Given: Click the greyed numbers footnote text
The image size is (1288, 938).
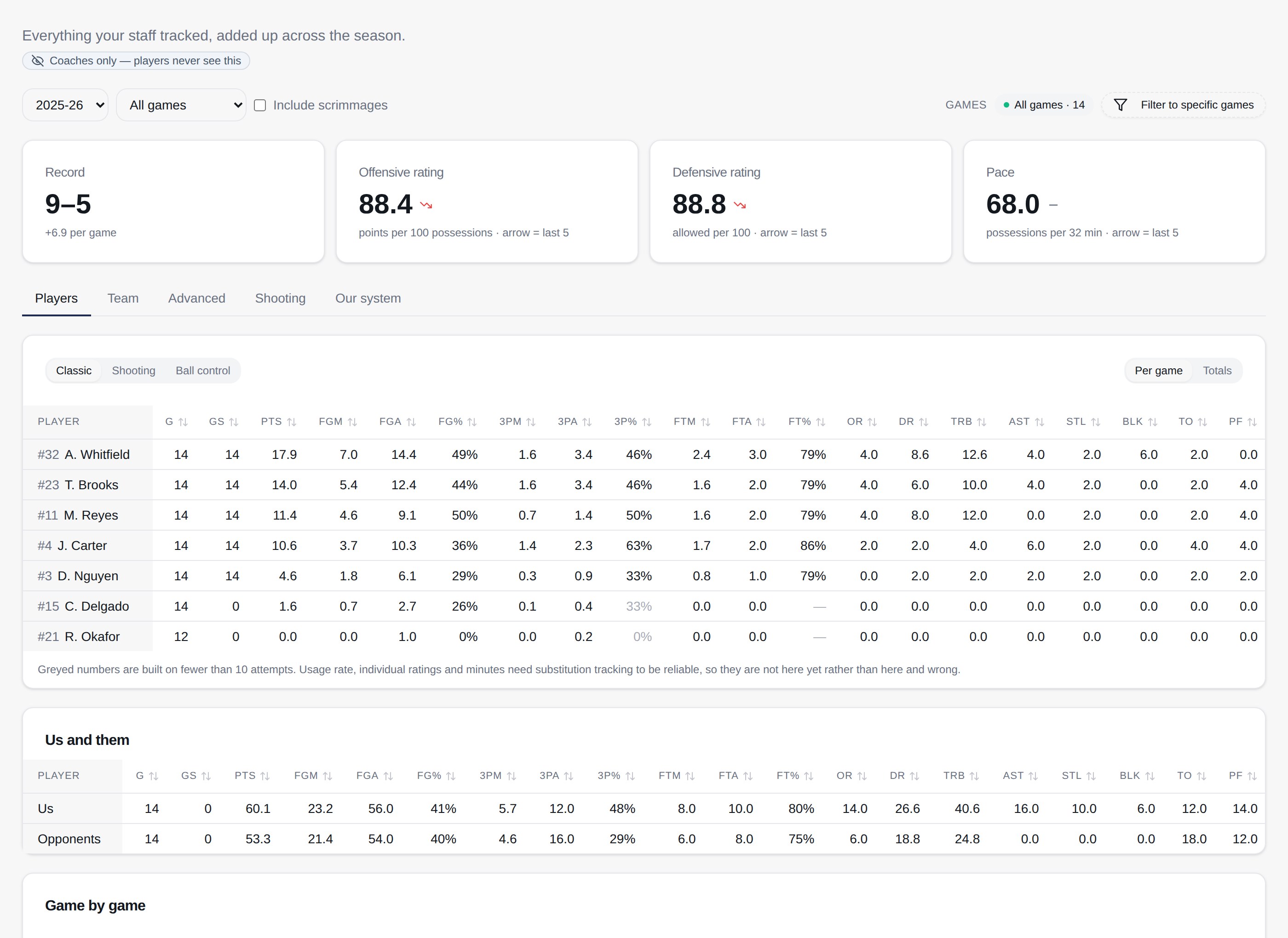Looking at the screenshot, I should 499,670.
